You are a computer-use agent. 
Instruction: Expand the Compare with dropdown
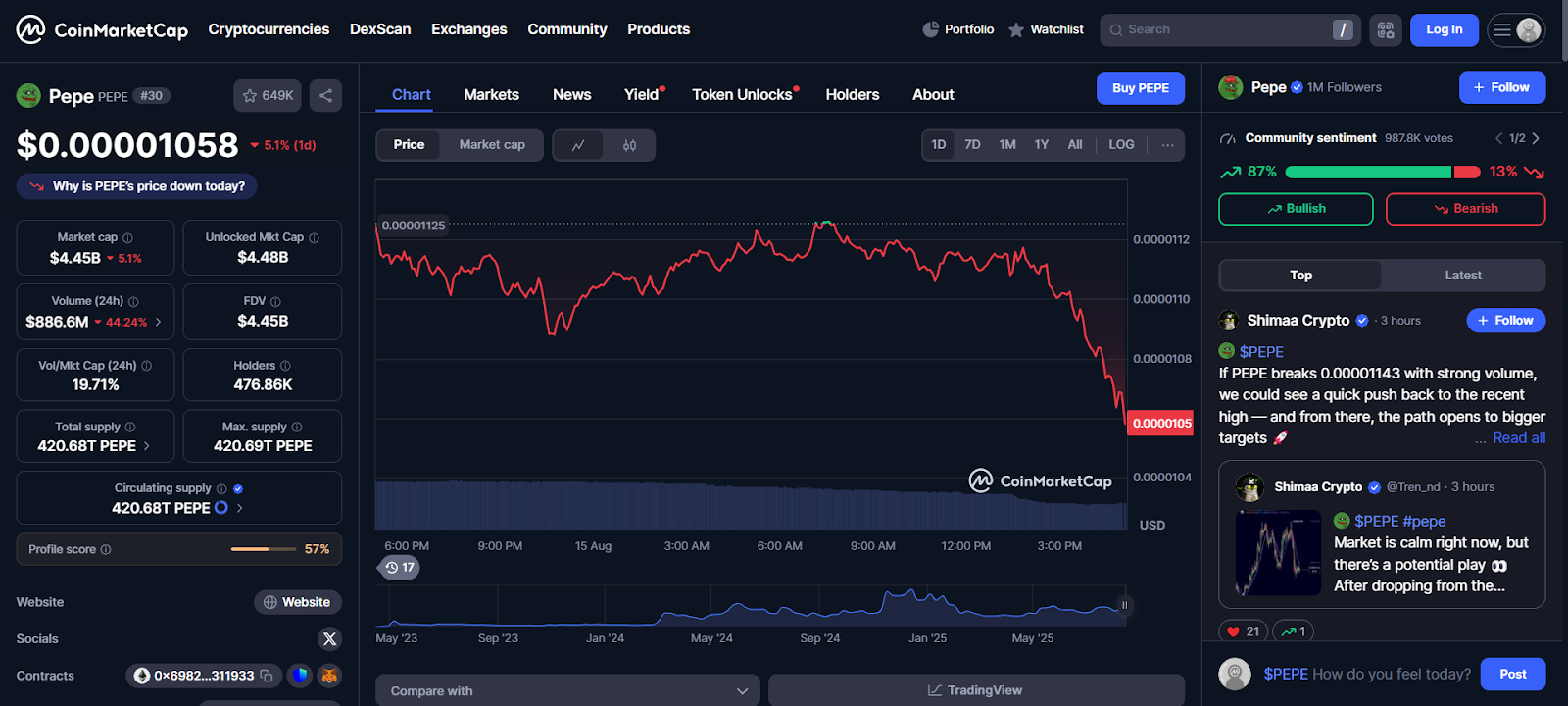pos(567,690)
